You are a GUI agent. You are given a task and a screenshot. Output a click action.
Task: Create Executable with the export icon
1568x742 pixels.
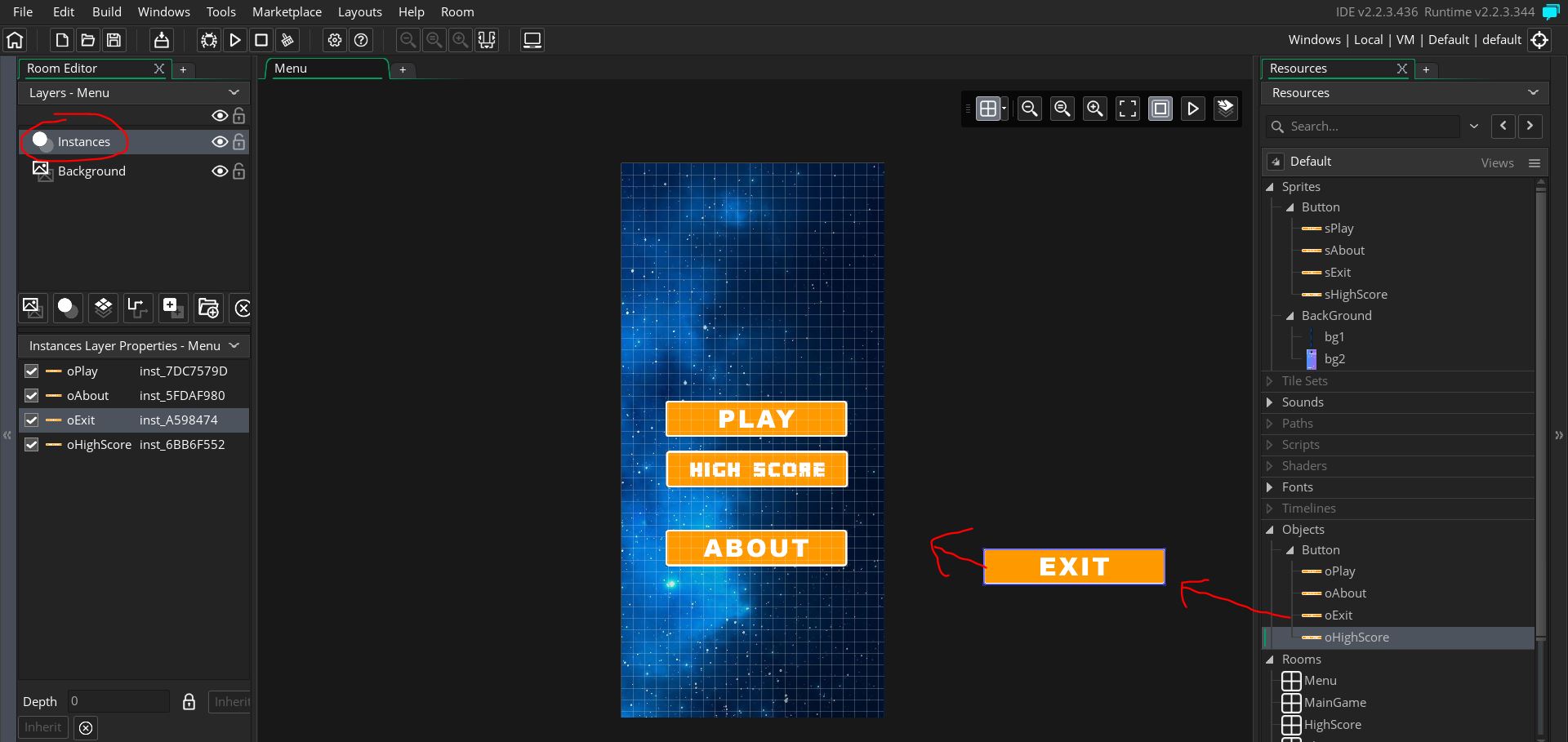(x=160, y=40)
